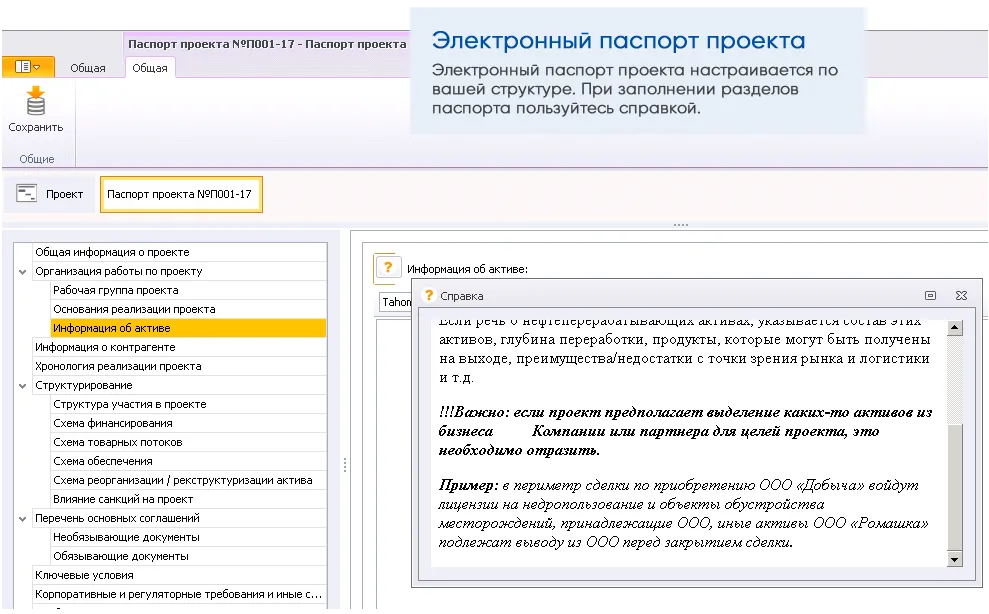Image resolution: width=989 pixels, height=614 pixels.
Task: Click the yellow help icon beside Информация об активе
Action: pos(387,266)
